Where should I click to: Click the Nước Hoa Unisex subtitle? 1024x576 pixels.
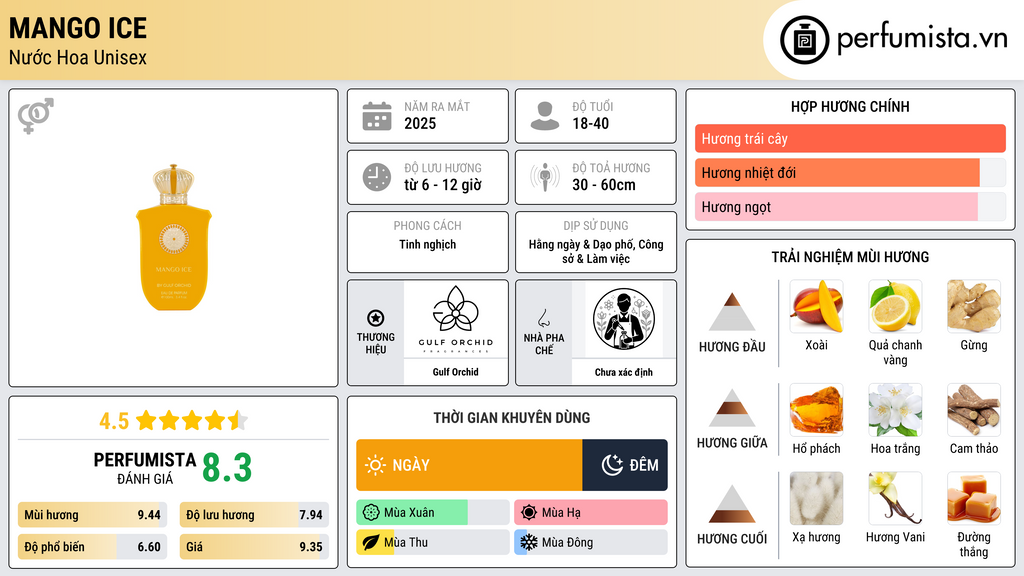[x=78, y=57]
